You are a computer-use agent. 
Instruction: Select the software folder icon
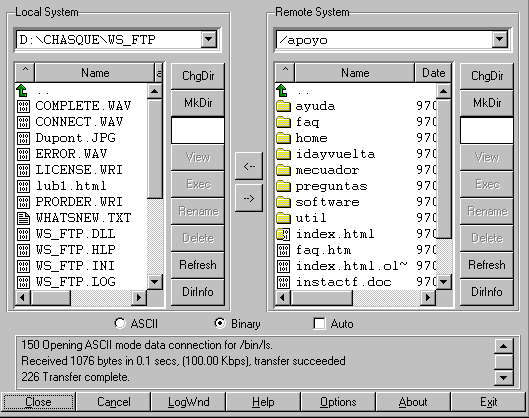pyautogui.click(x=283, y=202)
